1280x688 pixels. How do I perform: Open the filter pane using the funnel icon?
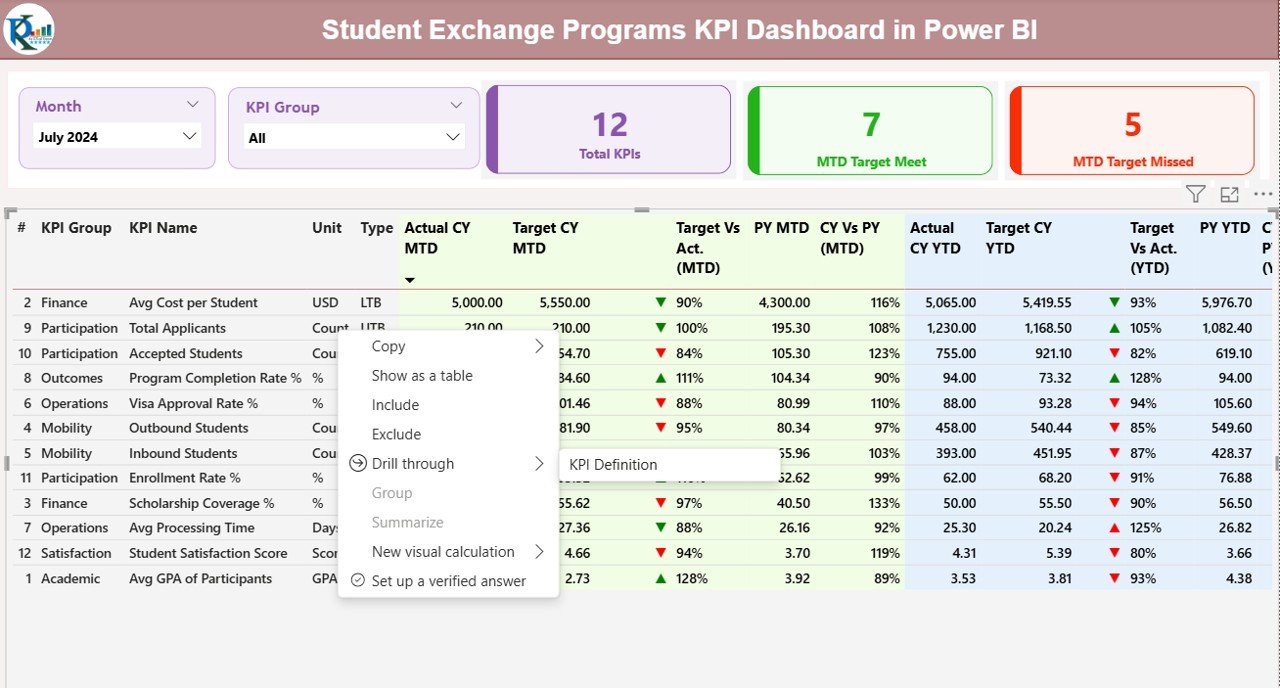tap(1195, 193)
